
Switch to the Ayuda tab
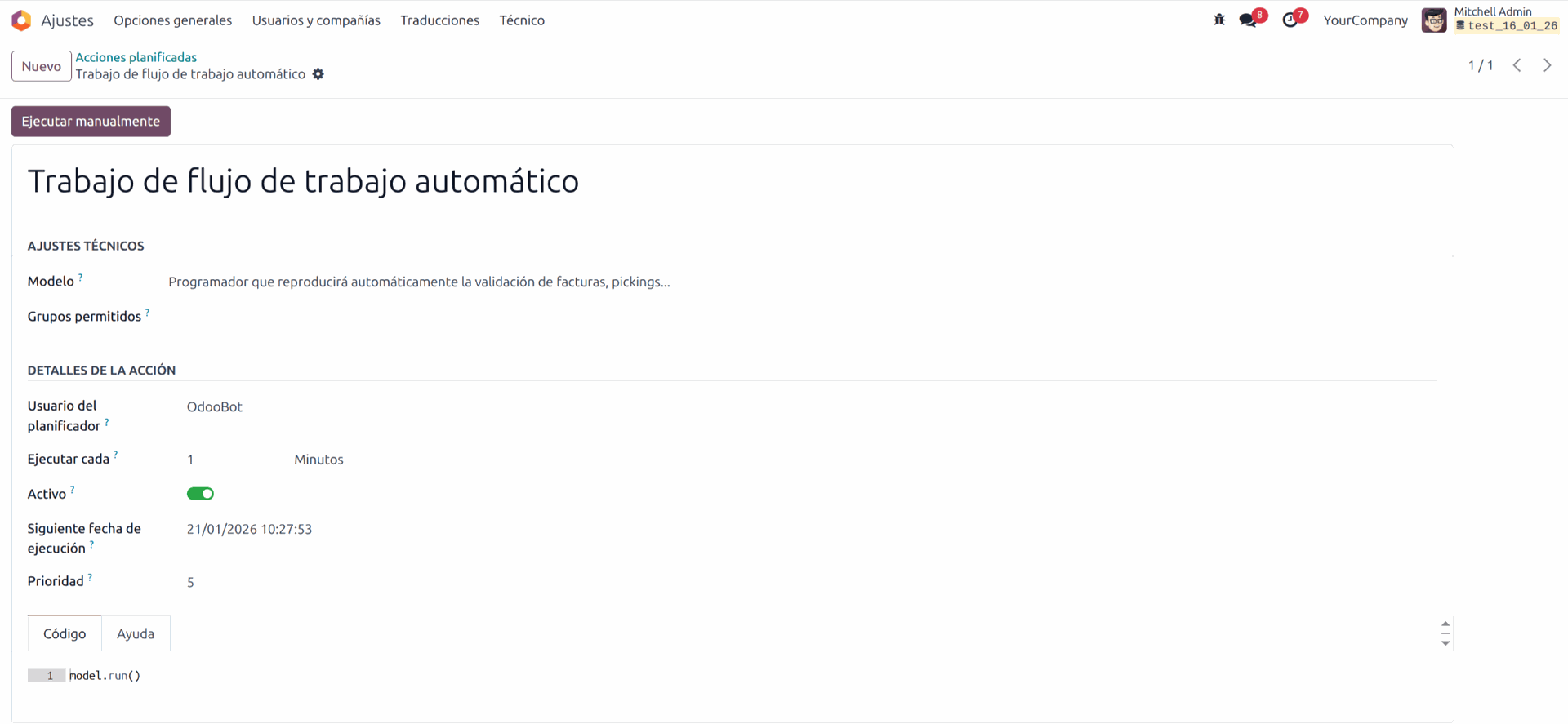136,633
